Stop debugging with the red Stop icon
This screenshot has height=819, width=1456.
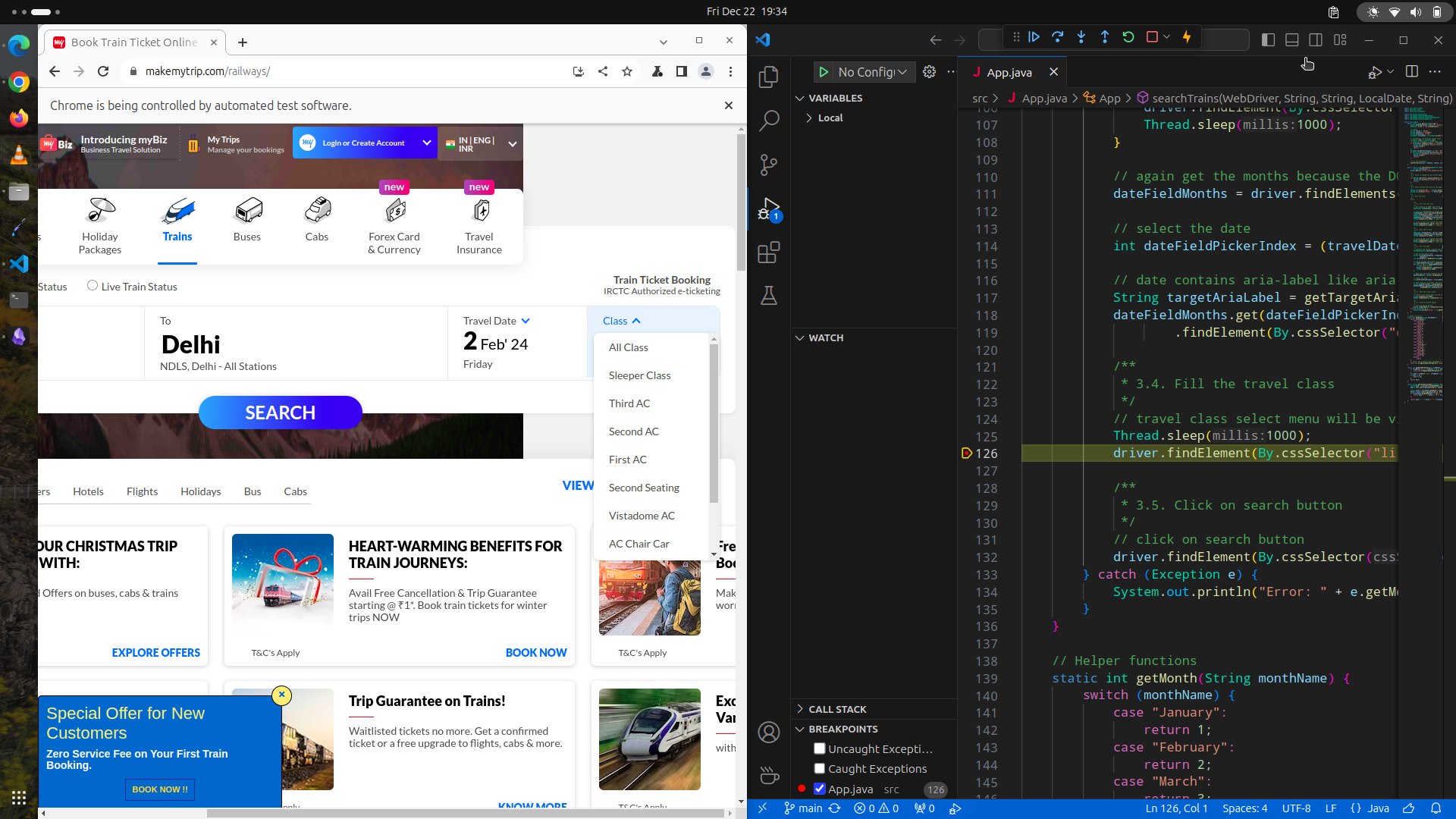(x=1152, y=37)
